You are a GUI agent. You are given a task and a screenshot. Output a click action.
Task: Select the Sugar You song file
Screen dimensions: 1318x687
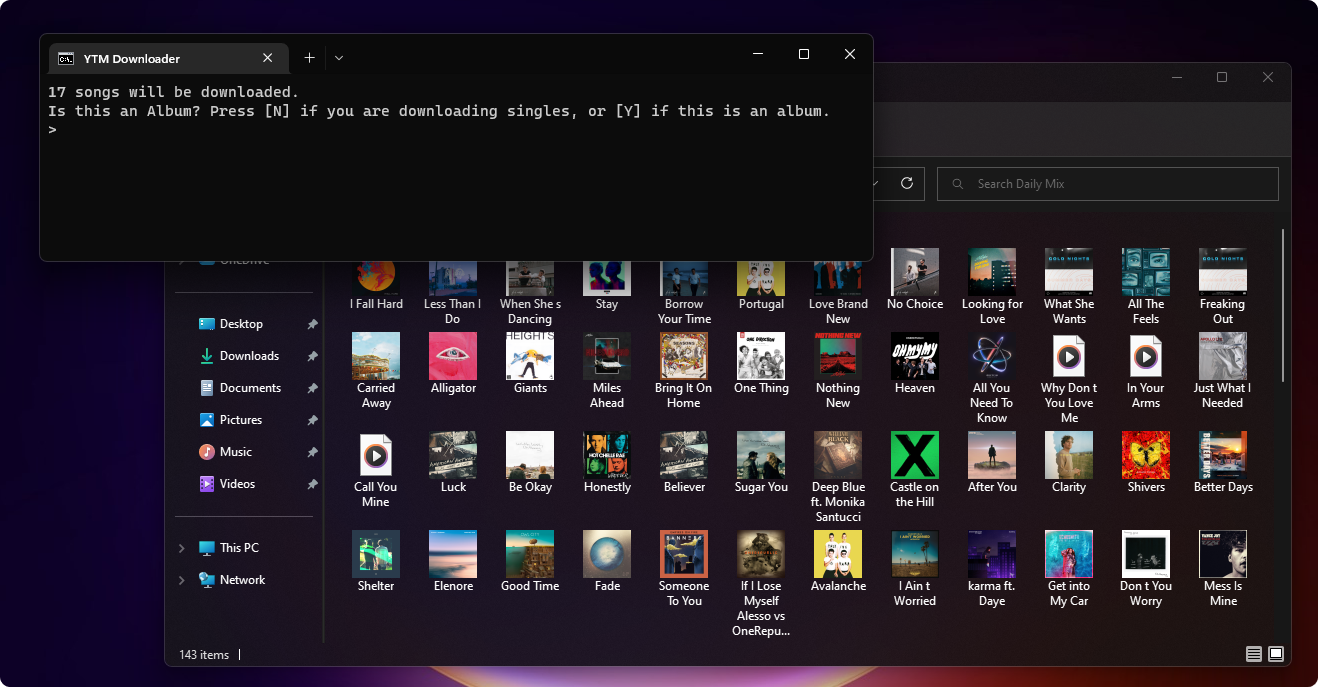tap(761, 463)
